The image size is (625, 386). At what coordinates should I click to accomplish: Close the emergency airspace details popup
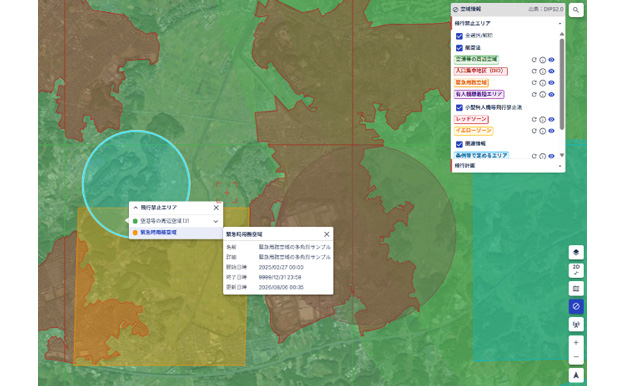tap(326, 234)
